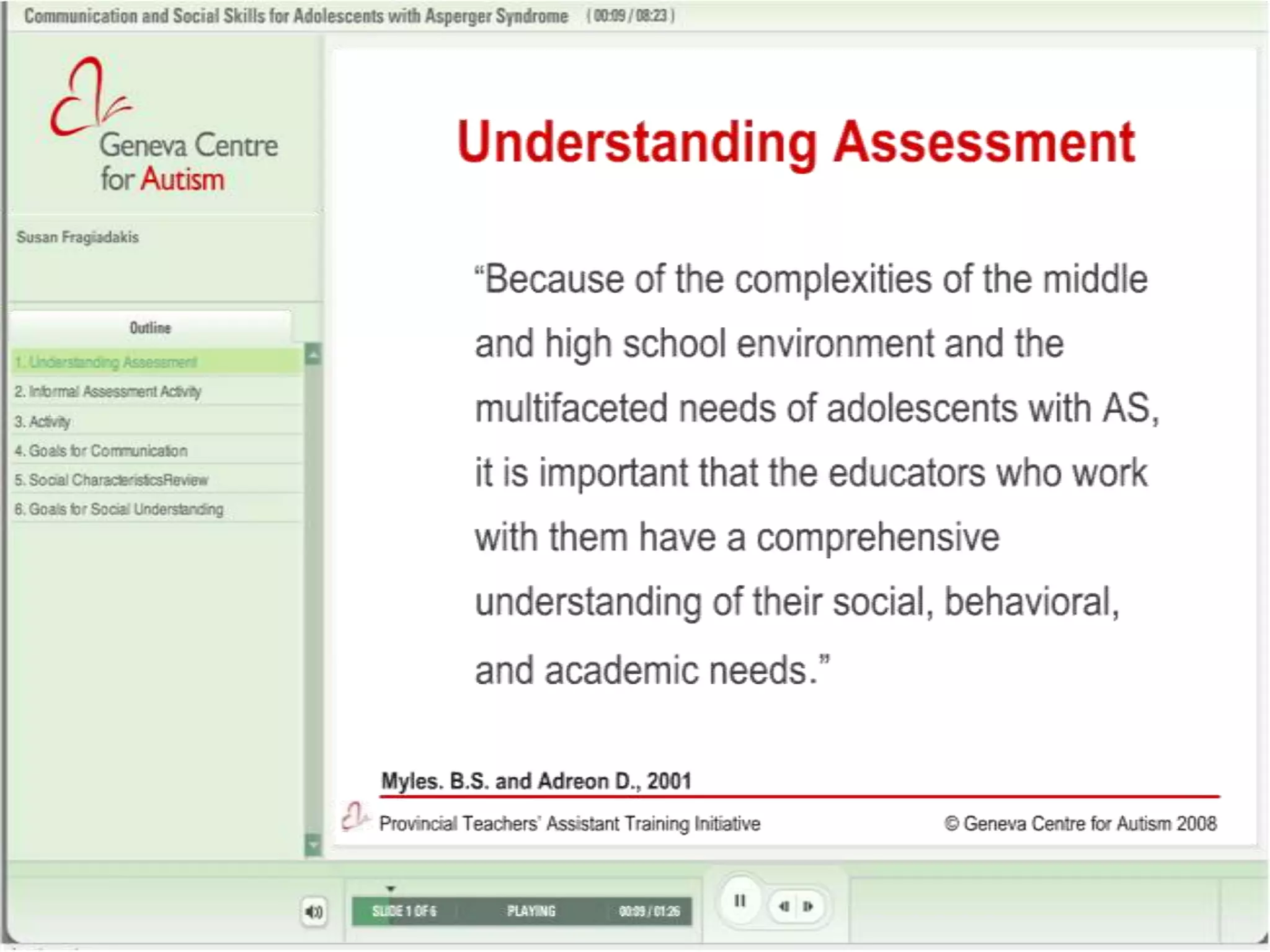Viewport: 1270px width, 952px height.
Task: Pause the slide playback
Action: pos(739,901)
